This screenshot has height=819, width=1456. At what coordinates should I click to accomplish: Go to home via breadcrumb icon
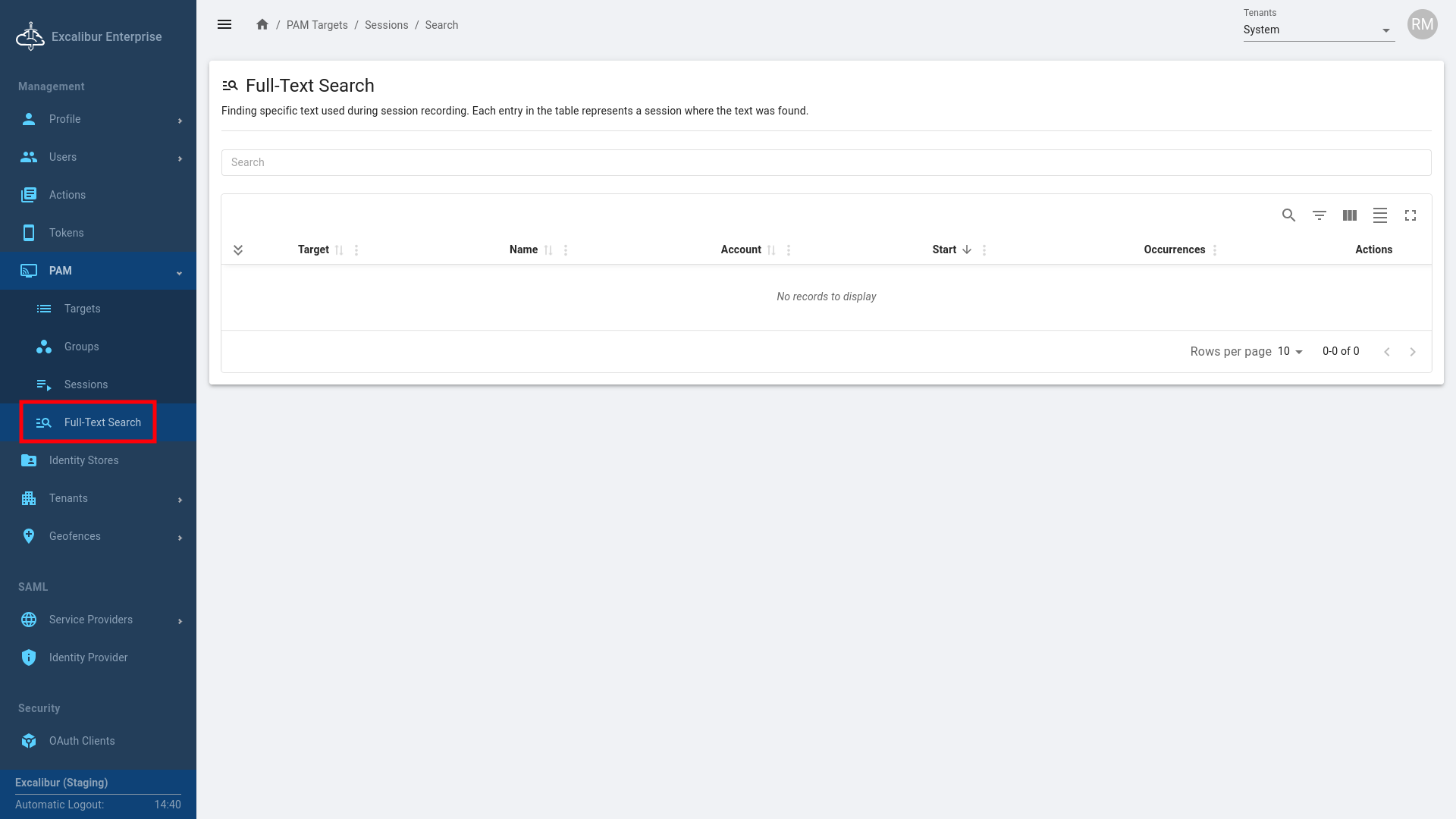point(262,25)
